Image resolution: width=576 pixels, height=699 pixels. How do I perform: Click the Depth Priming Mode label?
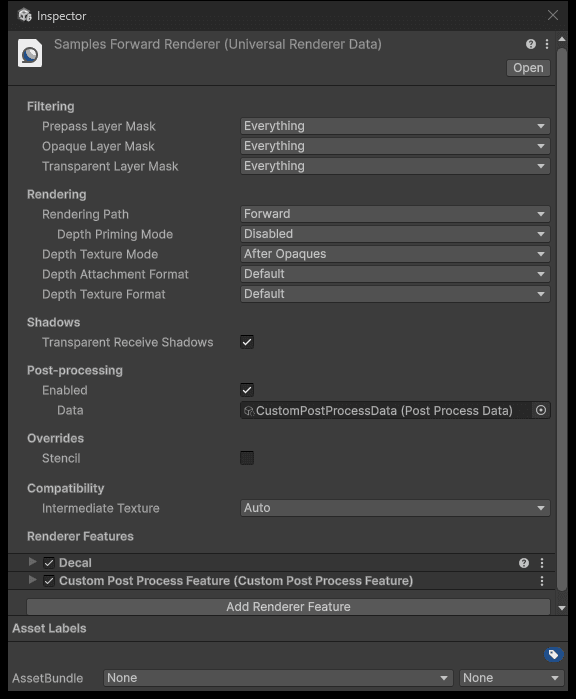point(115,234)
